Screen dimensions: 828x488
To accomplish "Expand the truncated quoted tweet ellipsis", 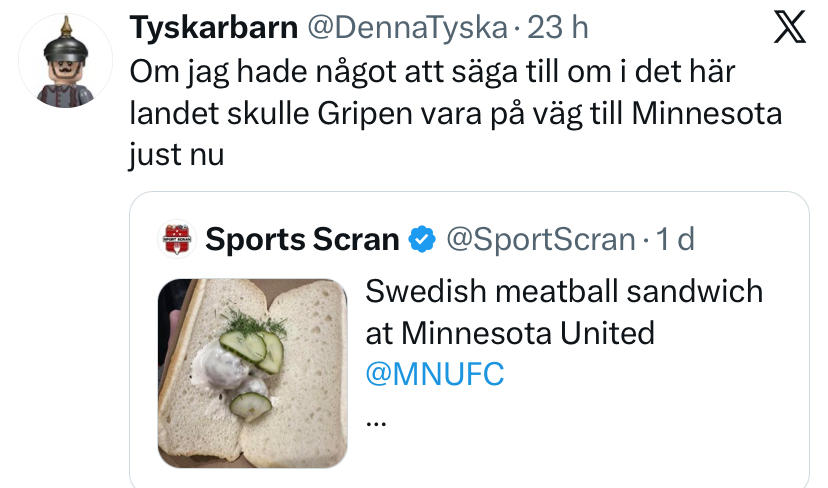I will pyautogui.click(x=376, y=423).
